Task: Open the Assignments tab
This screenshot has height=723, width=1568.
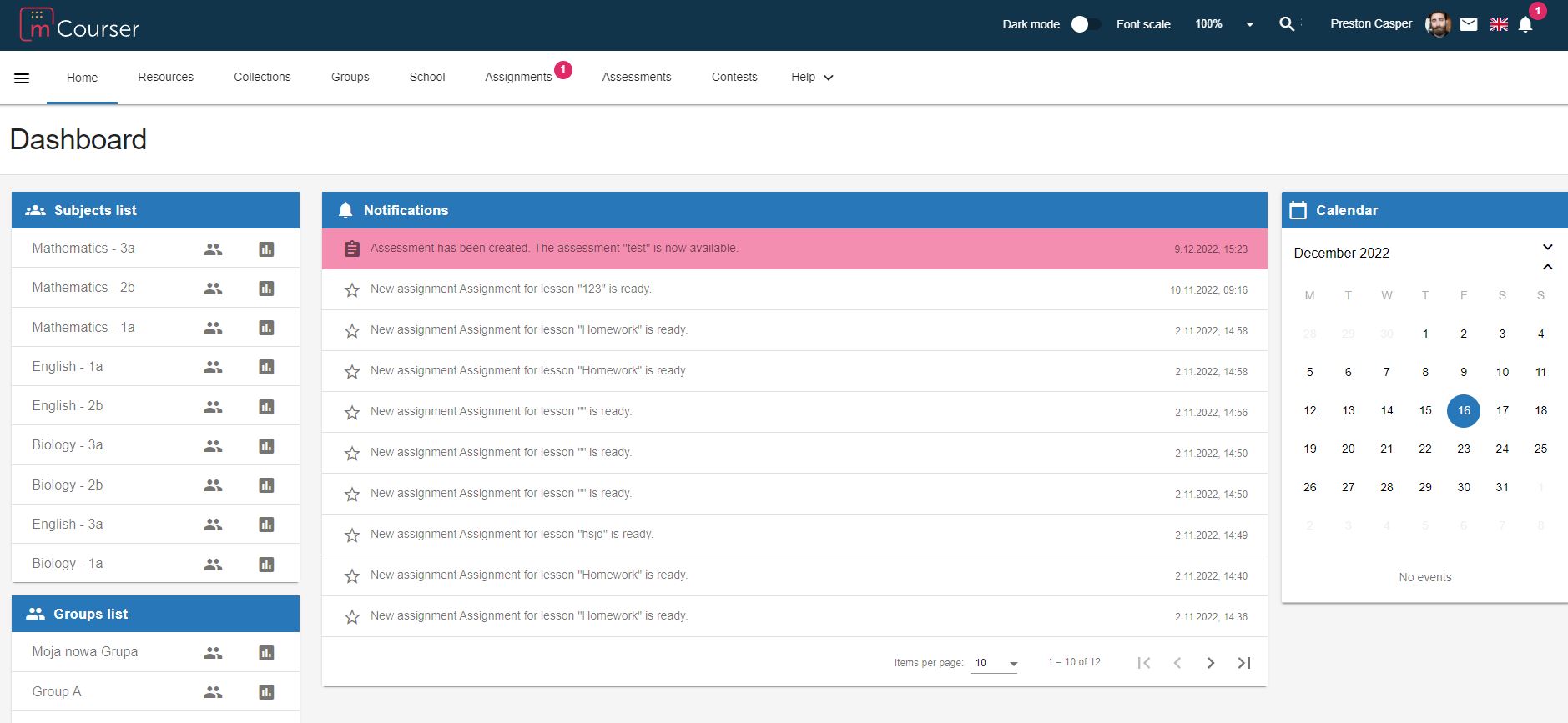Action: 518,77
